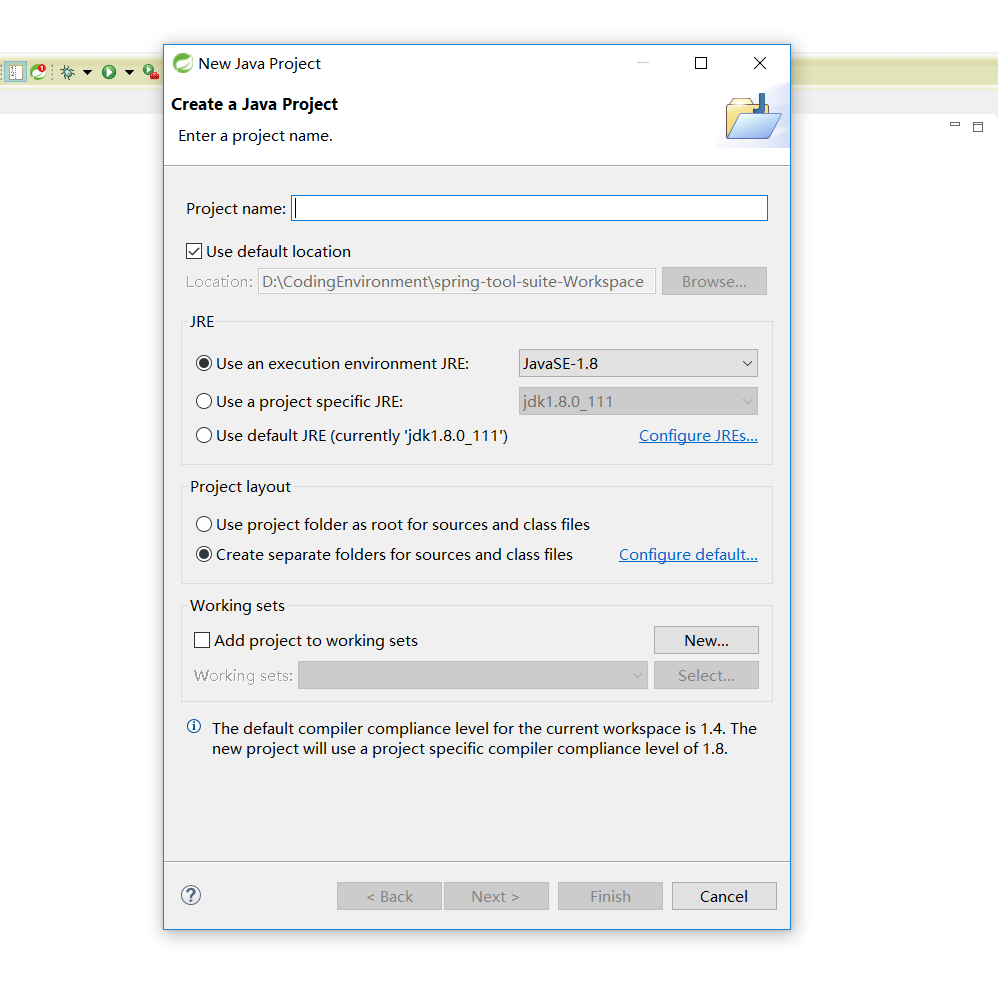Minimize the editor area panel
This screenshot has height=983, width=998.
point(954,125)
